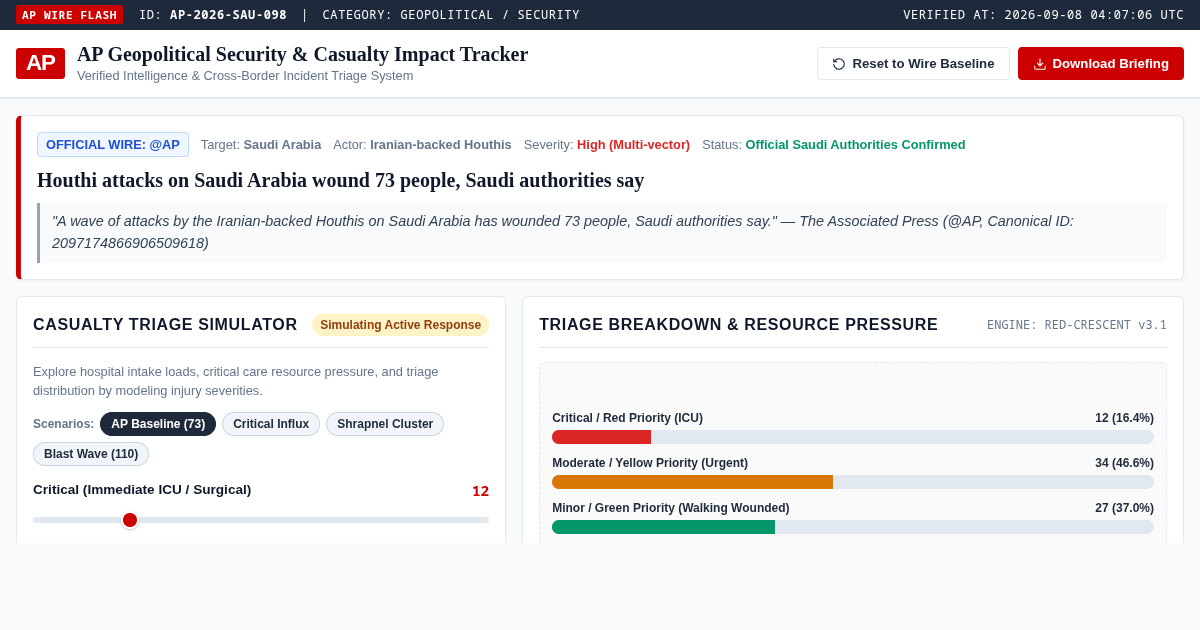Click the Critical (Immediate ICU / Surgical) label
Viewport: 1200px width, 630px height.
coord(142,490)
